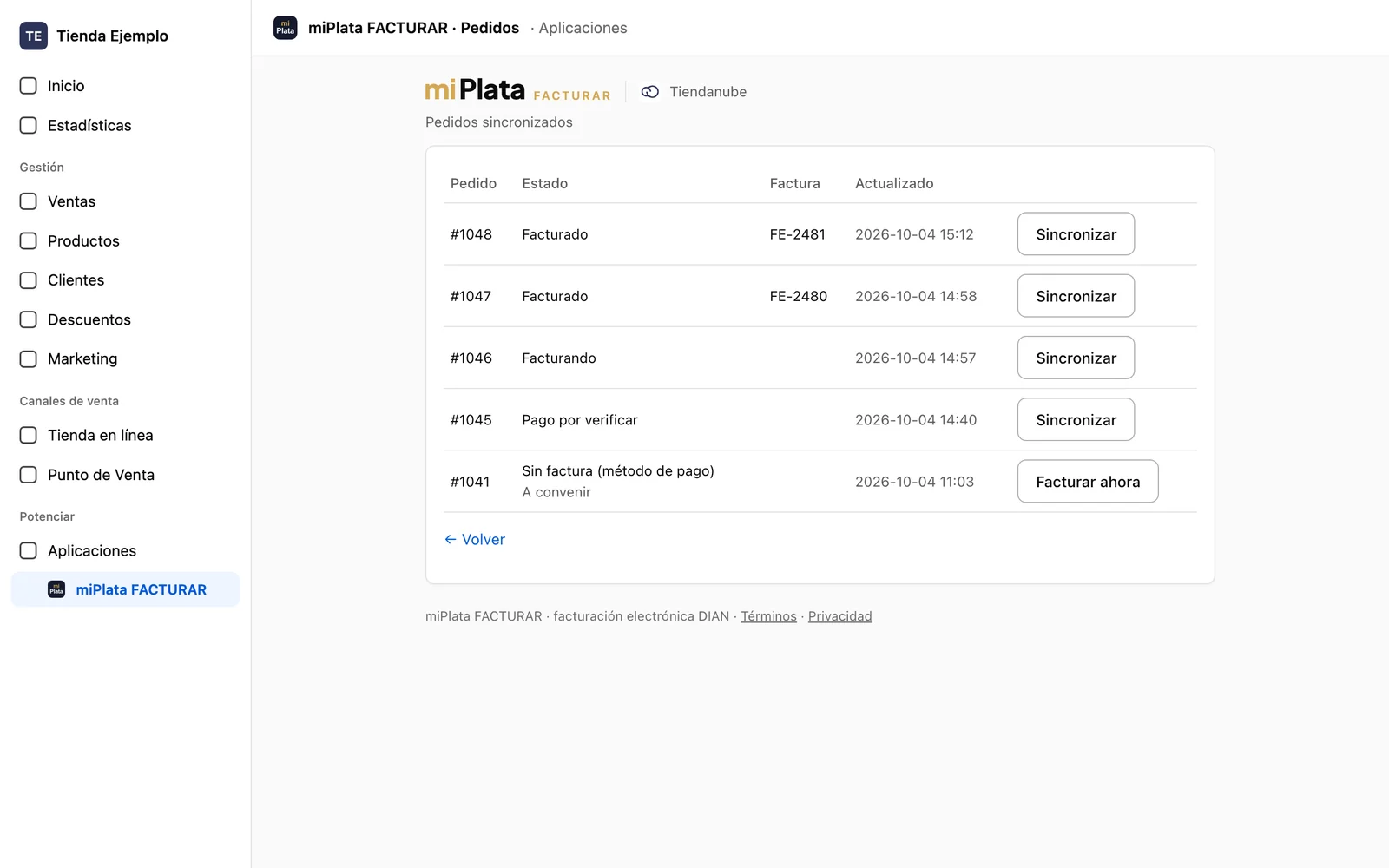Click the miPlata app icon in sidebar
1389x868 pixels.
(x=56, y=589)
